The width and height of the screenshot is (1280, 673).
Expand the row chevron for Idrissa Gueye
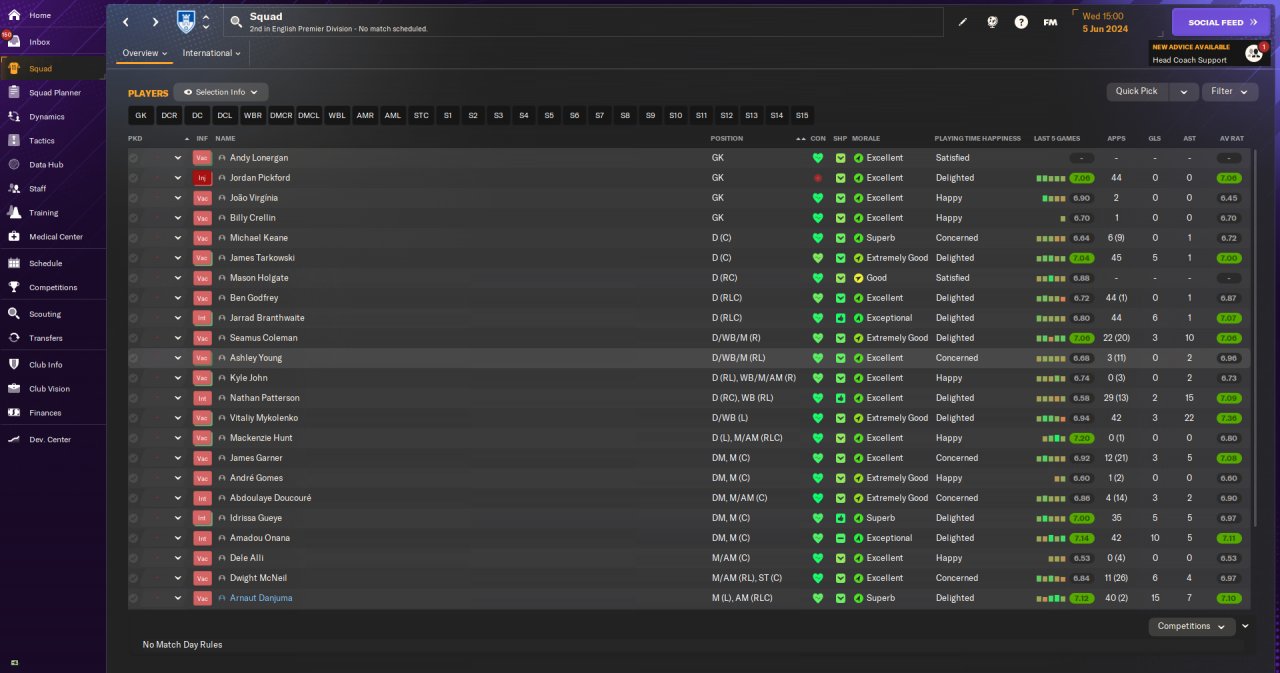tap(178, 518)
